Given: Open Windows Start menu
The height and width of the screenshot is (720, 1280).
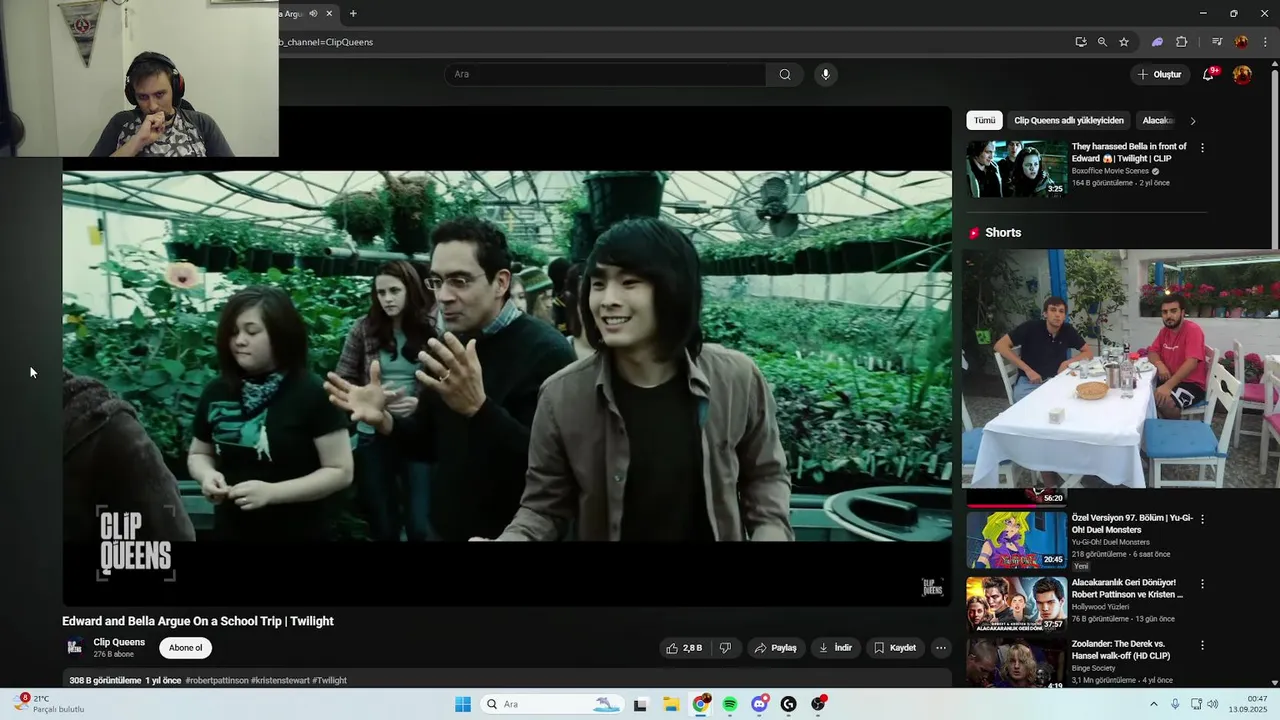Looking at the screenshot, I should coord(463,704).
